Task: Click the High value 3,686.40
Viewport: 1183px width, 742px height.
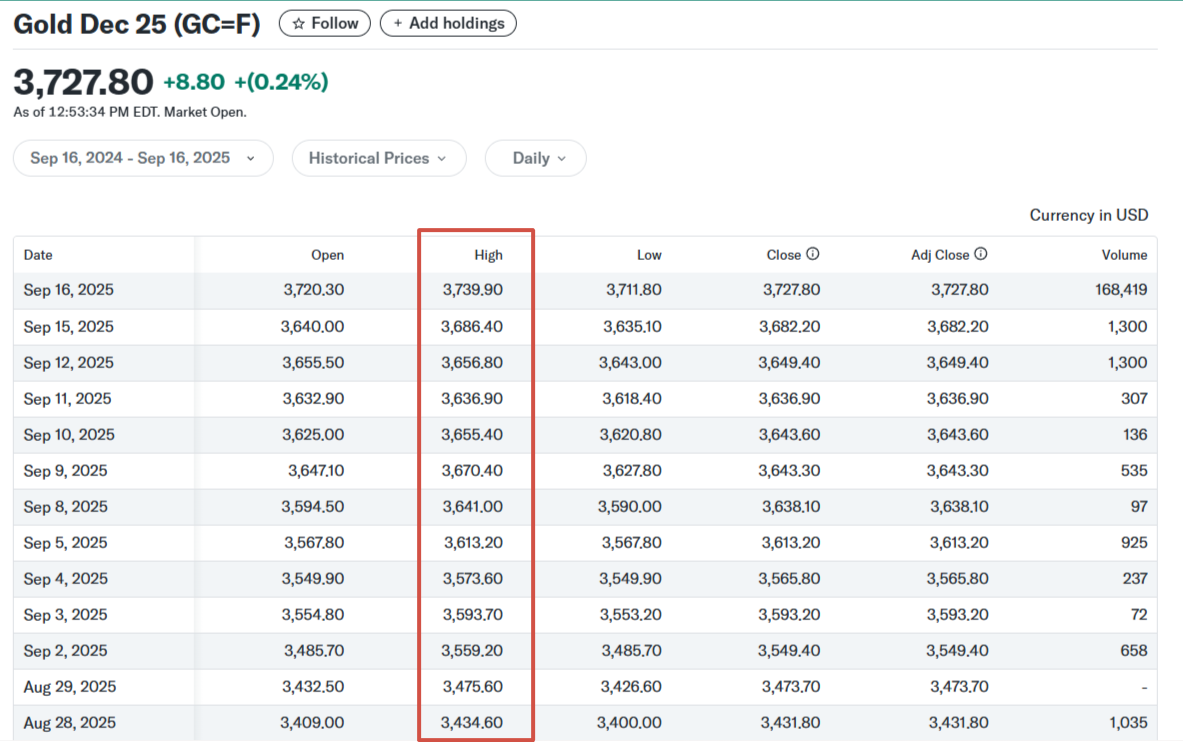Action: click(x=472, y=327)
